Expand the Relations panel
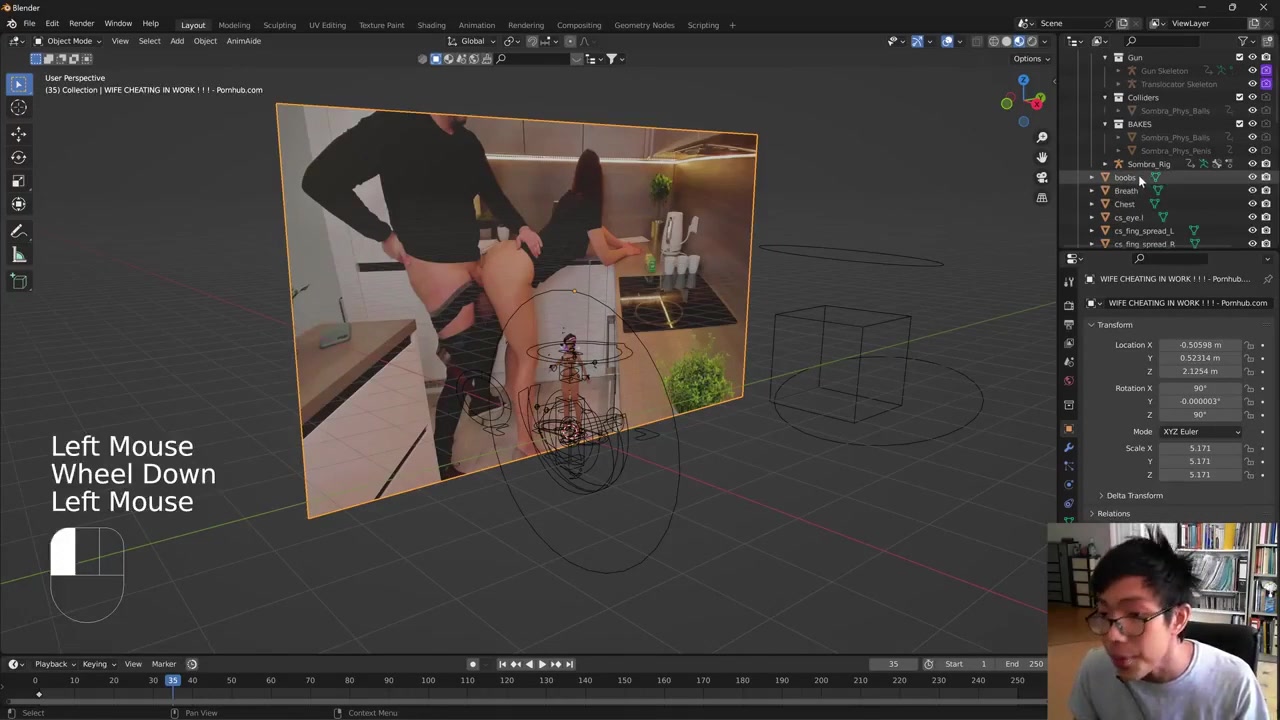Viewport: 1280px width, 720px height. (x=1113, y=514)
